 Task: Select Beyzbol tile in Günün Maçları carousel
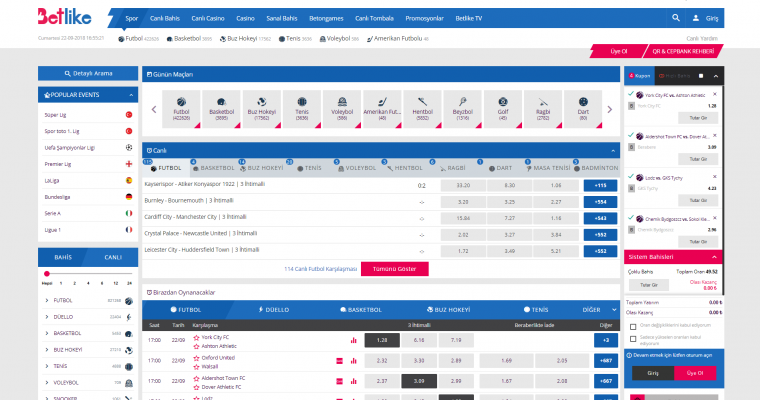pyautogui.click(x=463, y=109)
